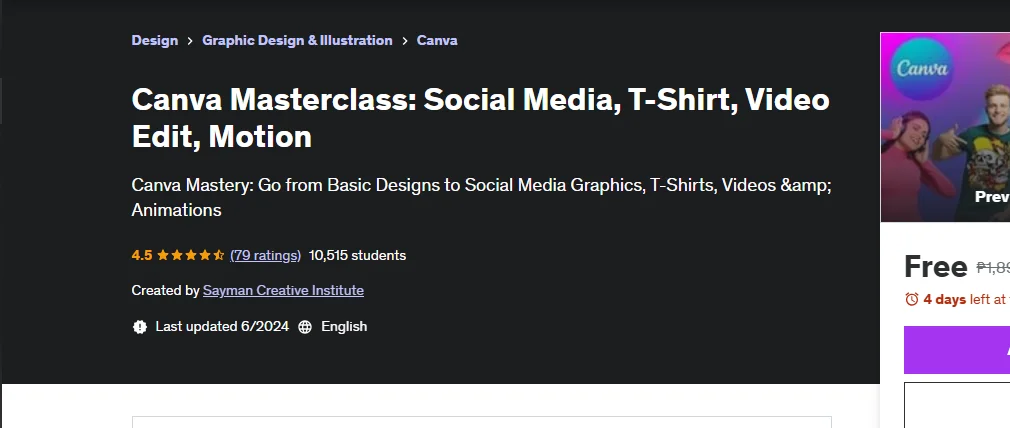Click the purple enroll button
The height and width of the screenshot is (428, 1010).
click(x=957, y=350)
